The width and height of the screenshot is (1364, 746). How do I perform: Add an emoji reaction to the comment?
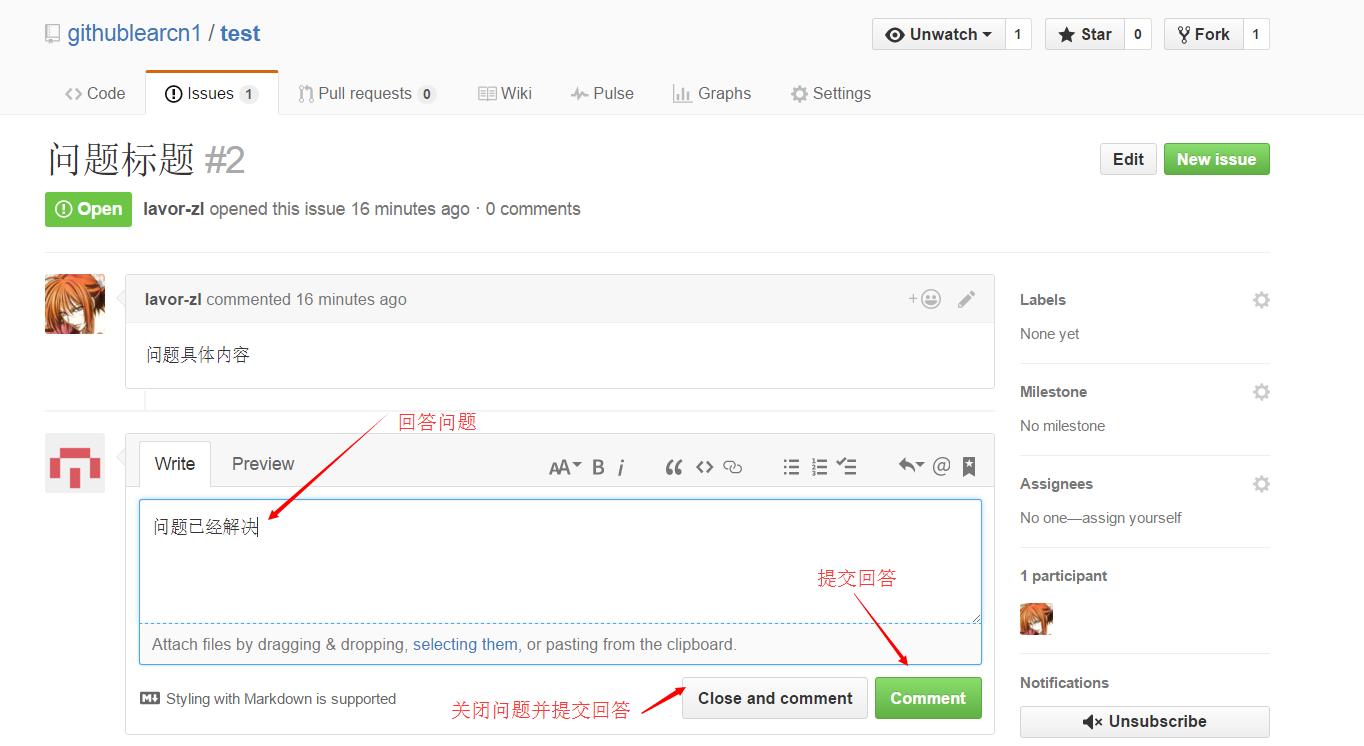pyautogui.click(x=930, y=298)
